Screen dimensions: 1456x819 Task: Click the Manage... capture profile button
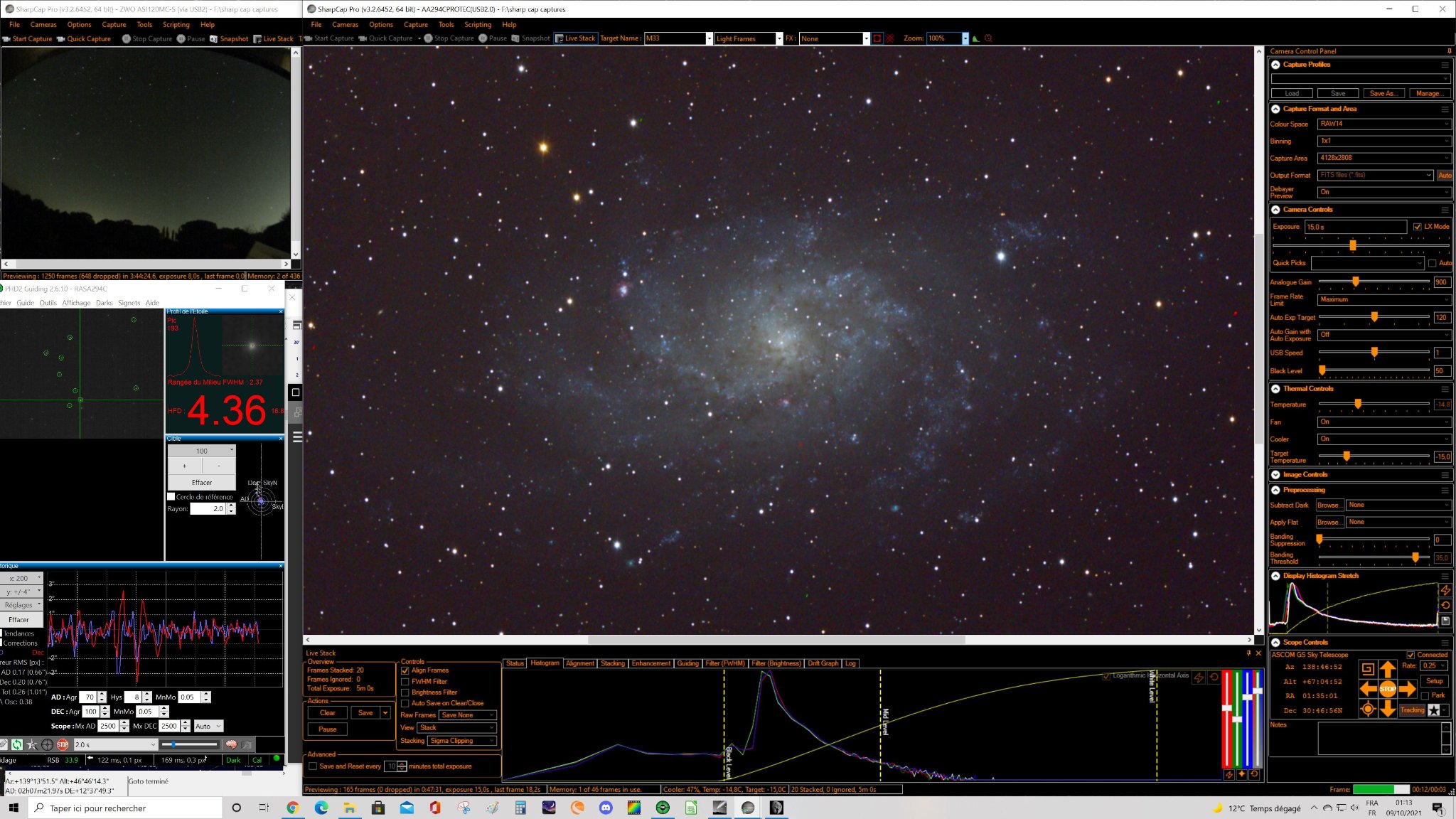[1429, 94]
